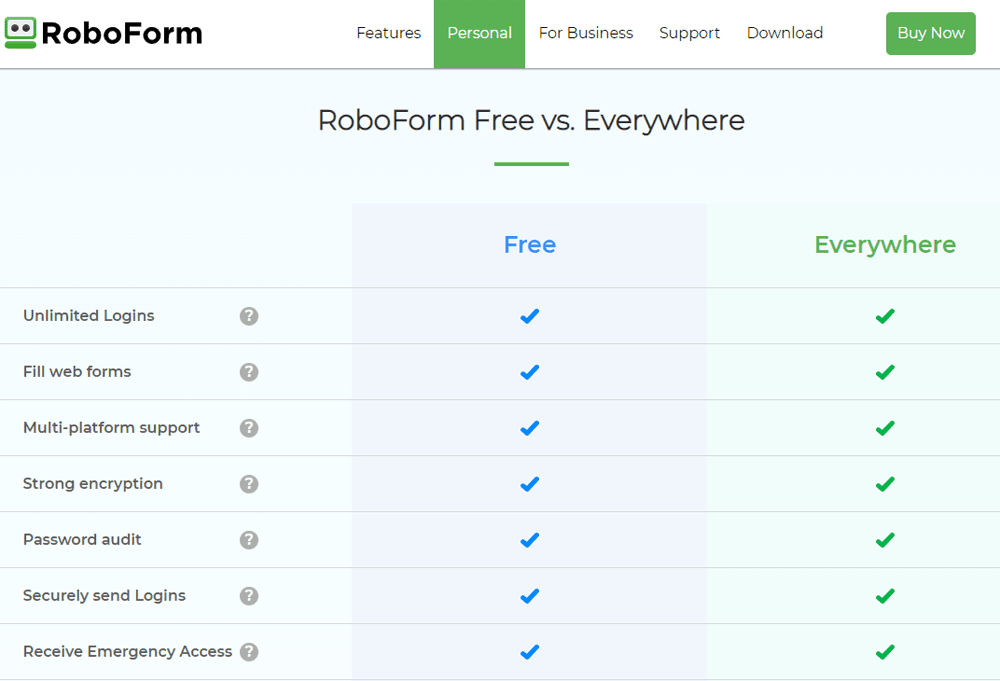Navigate to the Support page

pyautogui.click(x=689, y=33)
